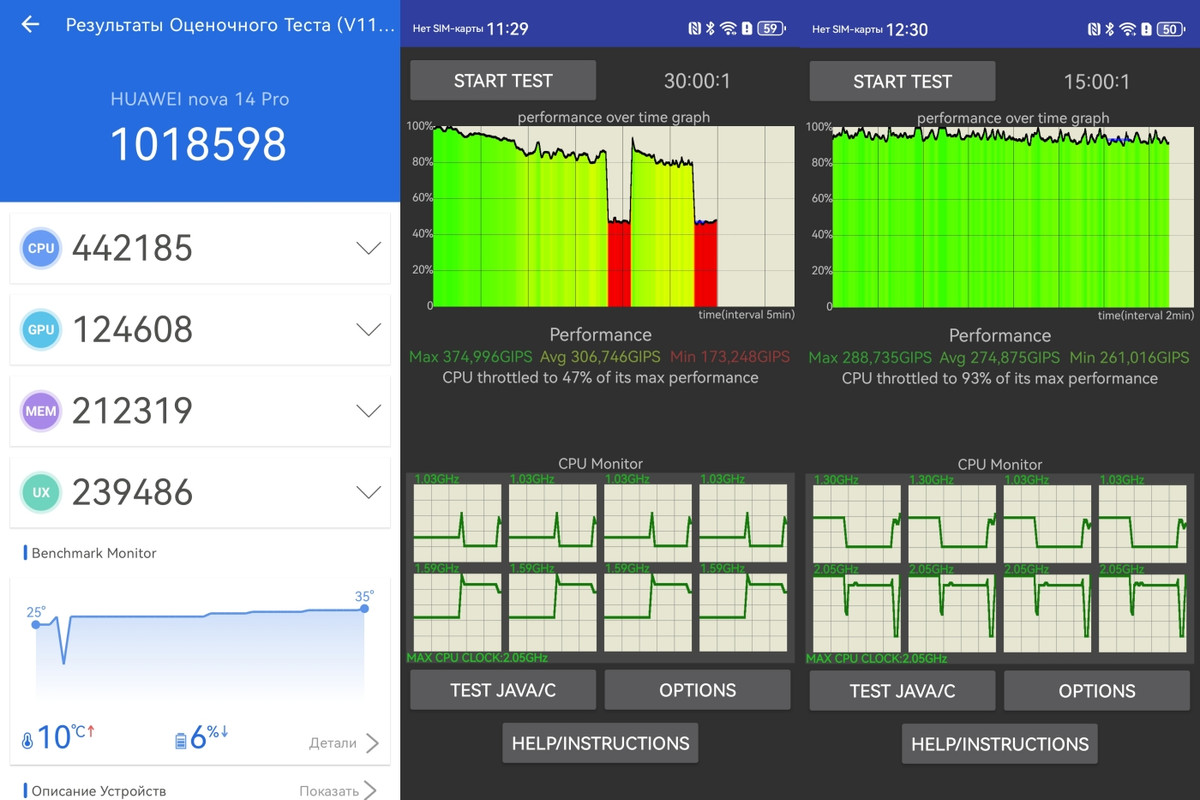Image resolution: width=1200 pixels, height=800 pixels.
Task: Expand the GPU score 124608 chevron
Action: click(368, 329)
